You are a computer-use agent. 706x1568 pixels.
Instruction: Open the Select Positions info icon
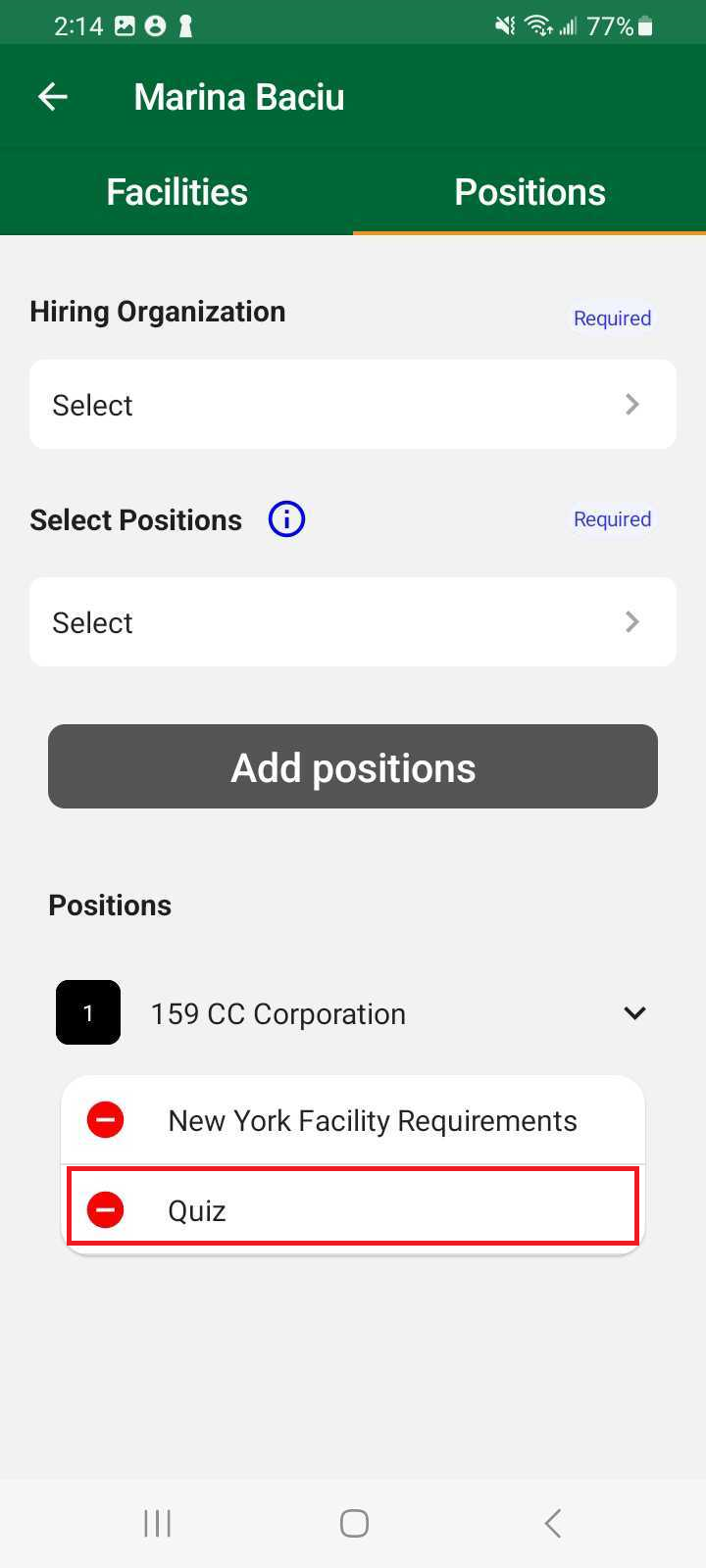point(286,519)
